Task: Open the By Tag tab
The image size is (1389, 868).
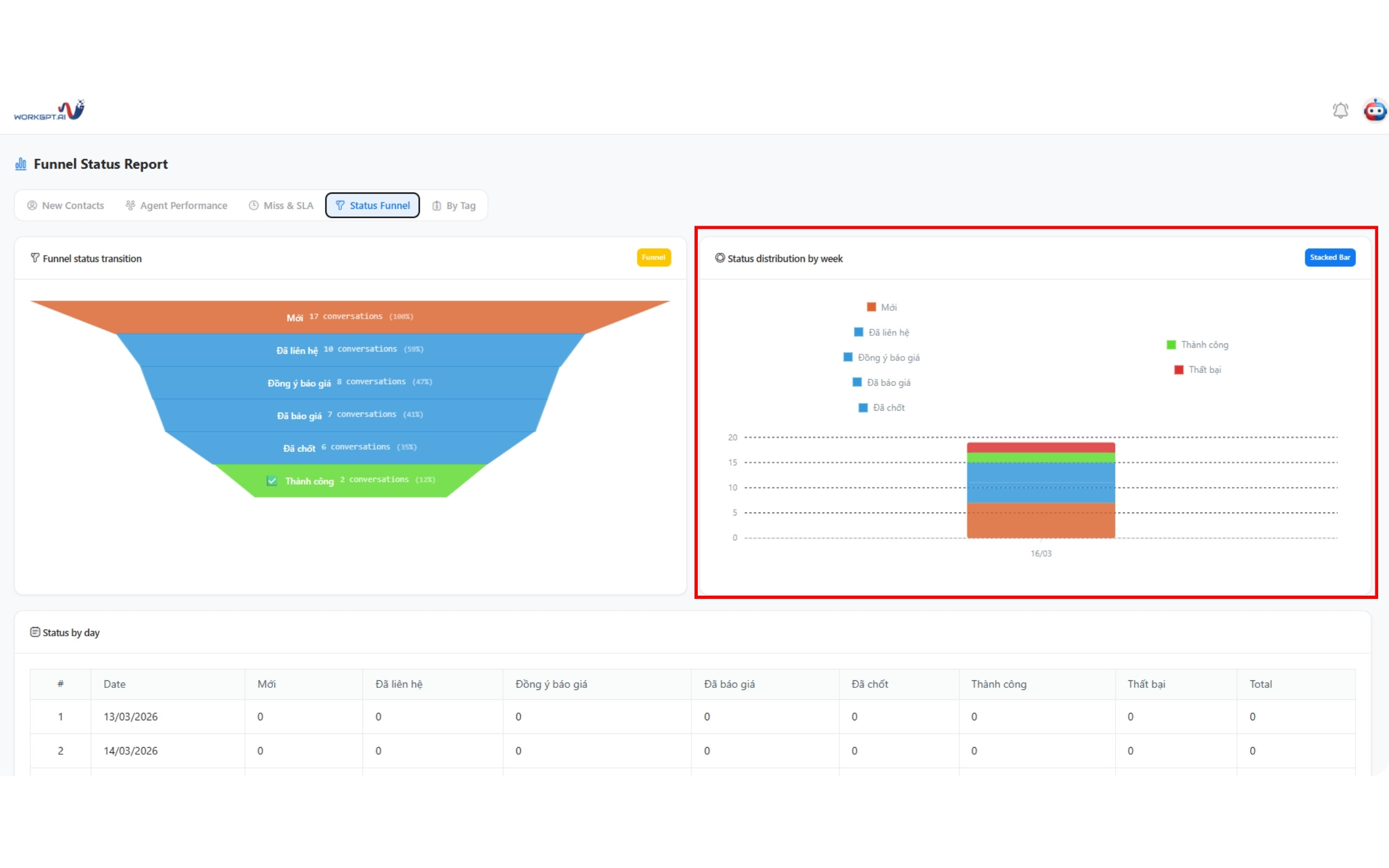Action: 454,206
